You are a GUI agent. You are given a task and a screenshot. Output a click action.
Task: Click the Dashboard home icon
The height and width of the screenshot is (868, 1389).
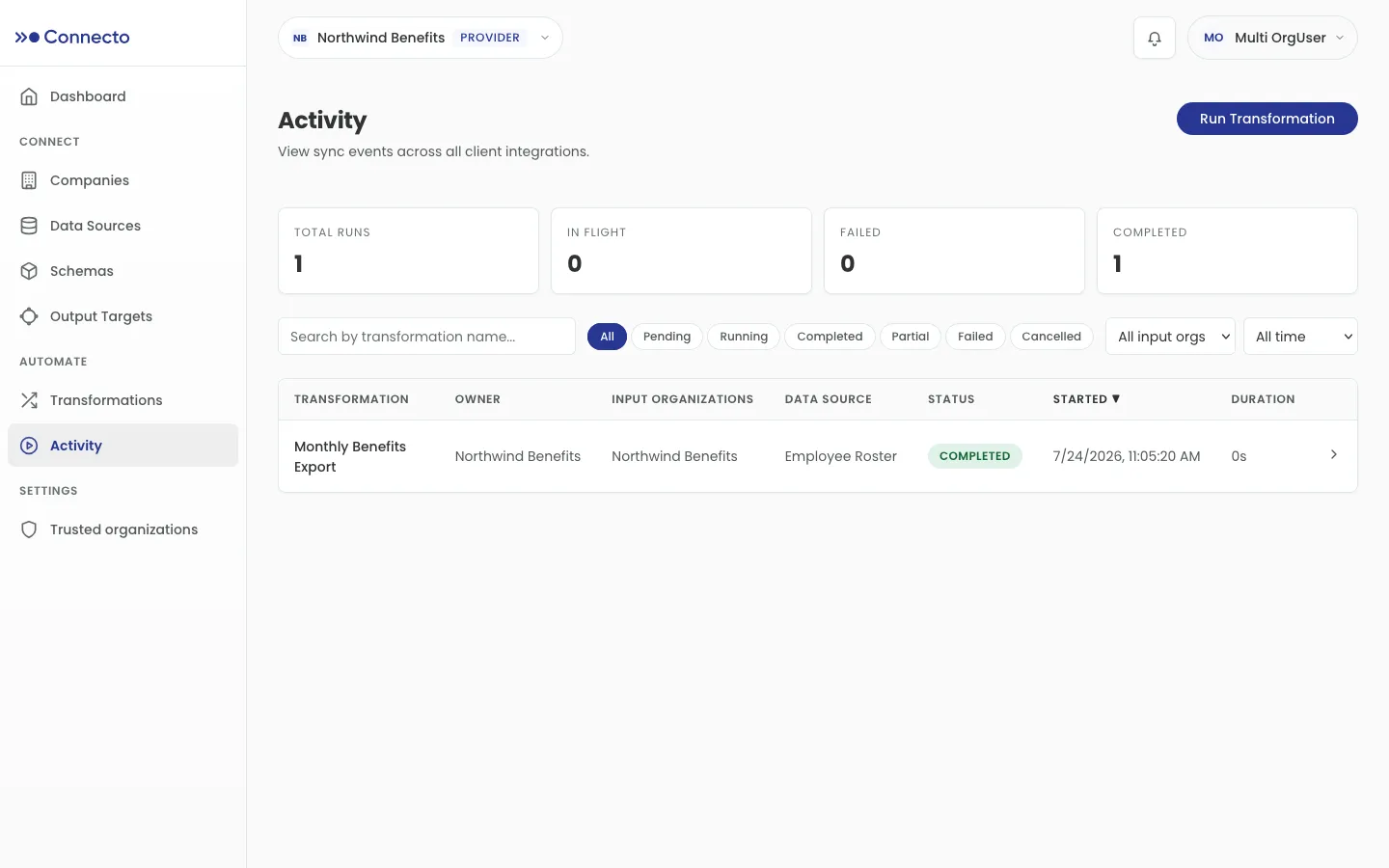click(x=29, y=96)
